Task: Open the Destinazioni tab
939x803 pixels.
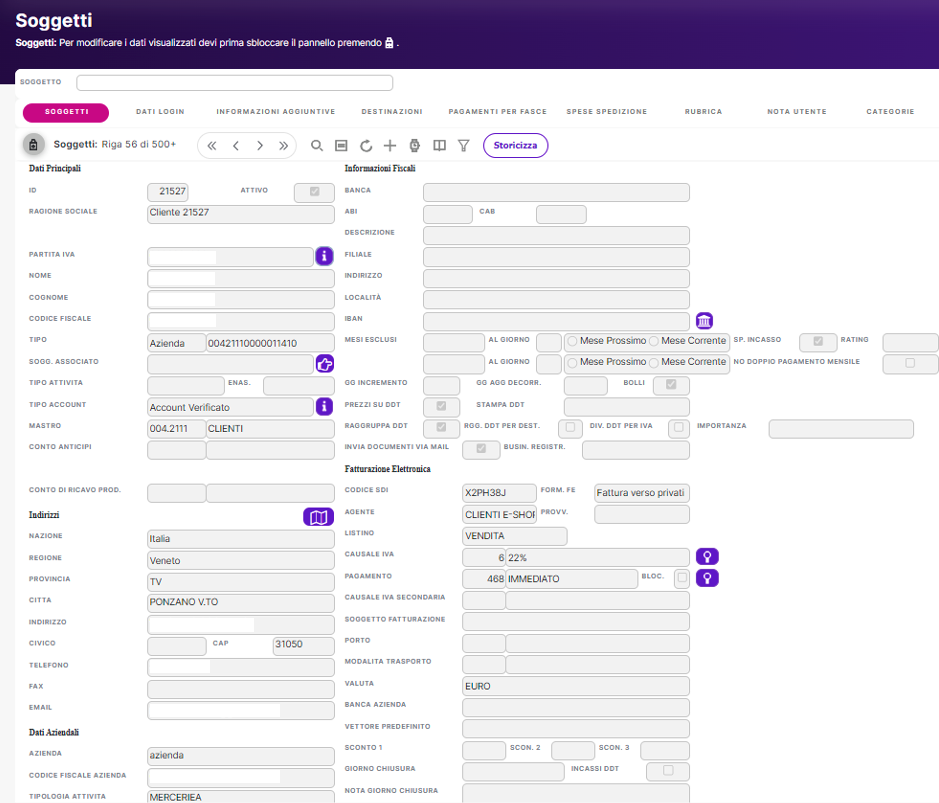Action: click(x=392, y=112)
